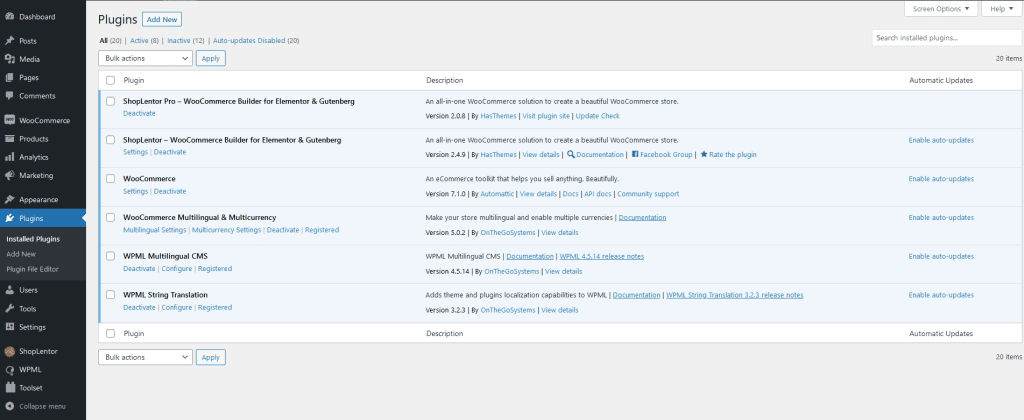Click the star icon beside Rate the plugin

click(704, 155)
